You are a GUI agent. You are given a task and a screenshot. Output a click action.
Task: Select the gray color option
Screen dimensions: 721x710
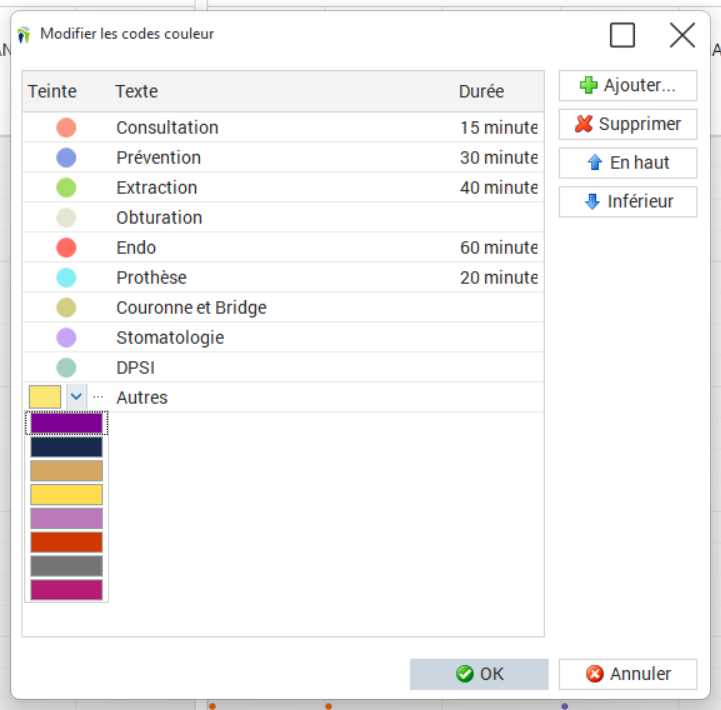(67, 567)
